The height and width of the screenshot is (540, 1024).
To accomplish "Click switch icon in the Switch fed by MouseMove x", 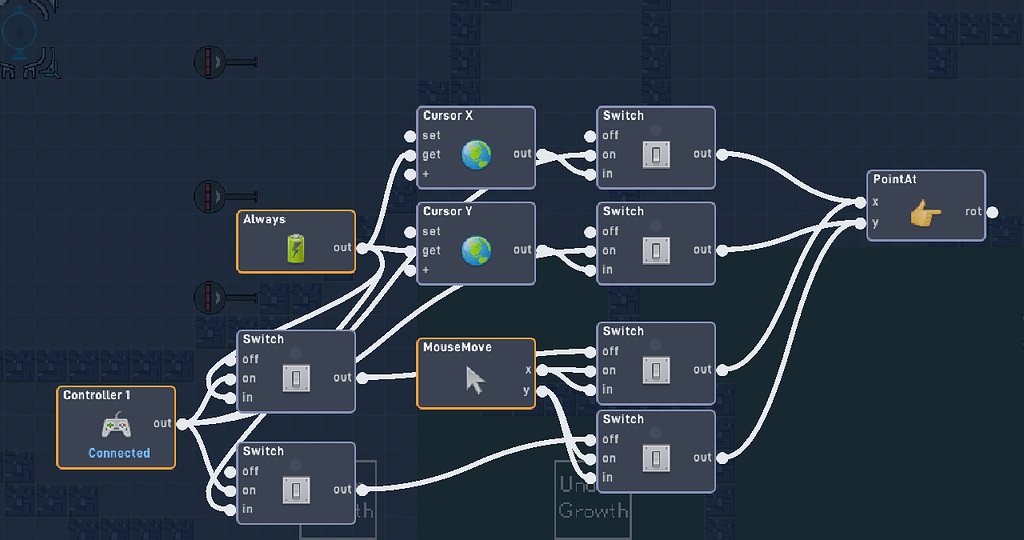I will click(656, 370).
